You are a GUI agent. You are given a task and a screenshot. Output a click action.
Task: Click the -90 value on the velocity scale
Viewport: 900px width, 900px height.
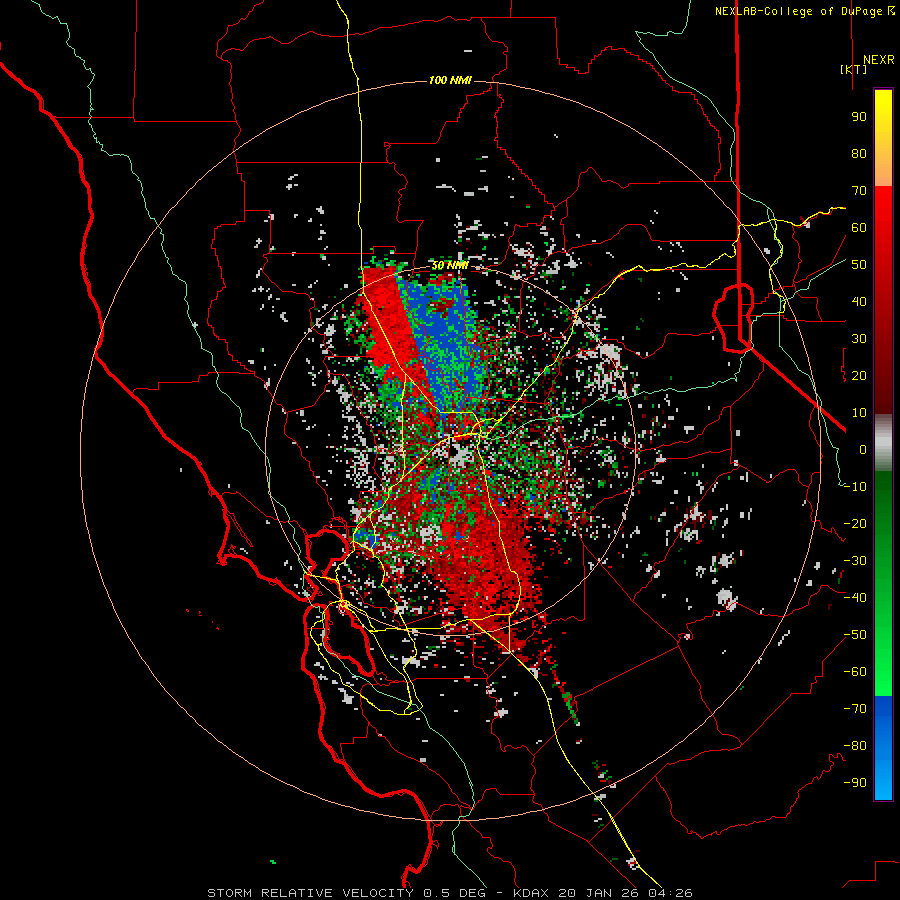click(x=855, y=783)
